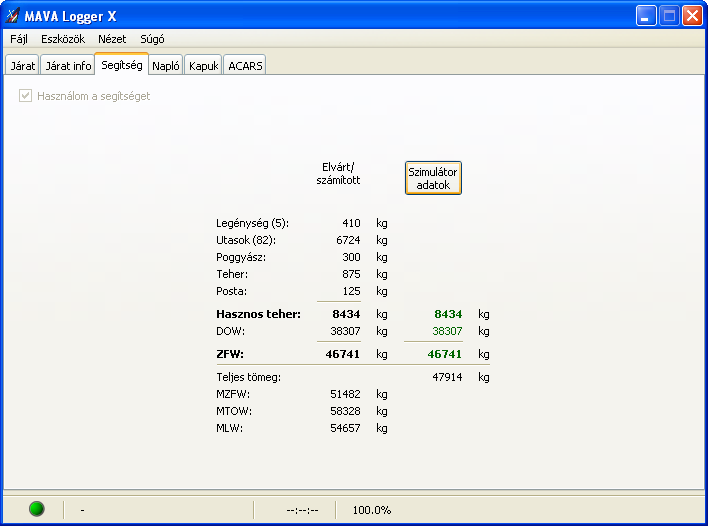Open the ACARS tab
This screenshot has width=708, height=526.
tap(245, 66)
